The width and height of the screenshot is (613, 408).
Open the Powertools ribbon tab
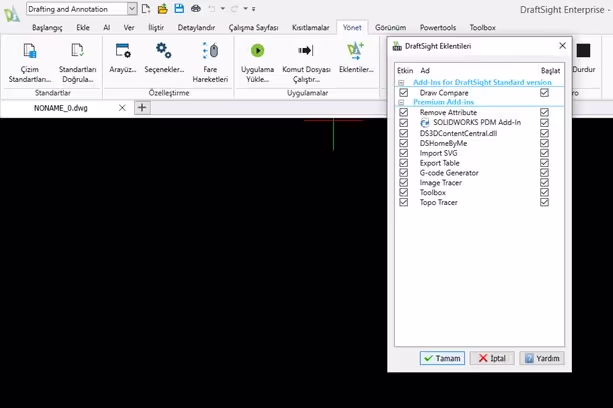pyautogui.click(x=438, y=28)
